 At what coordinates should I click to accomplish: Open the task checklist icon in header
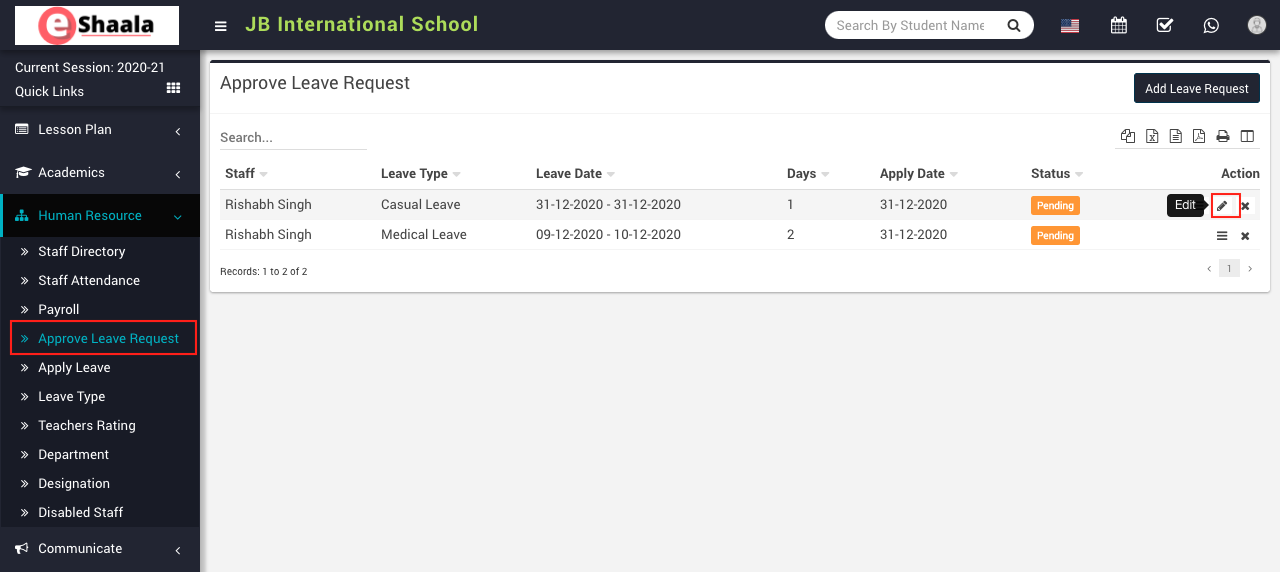(1165, 26)
